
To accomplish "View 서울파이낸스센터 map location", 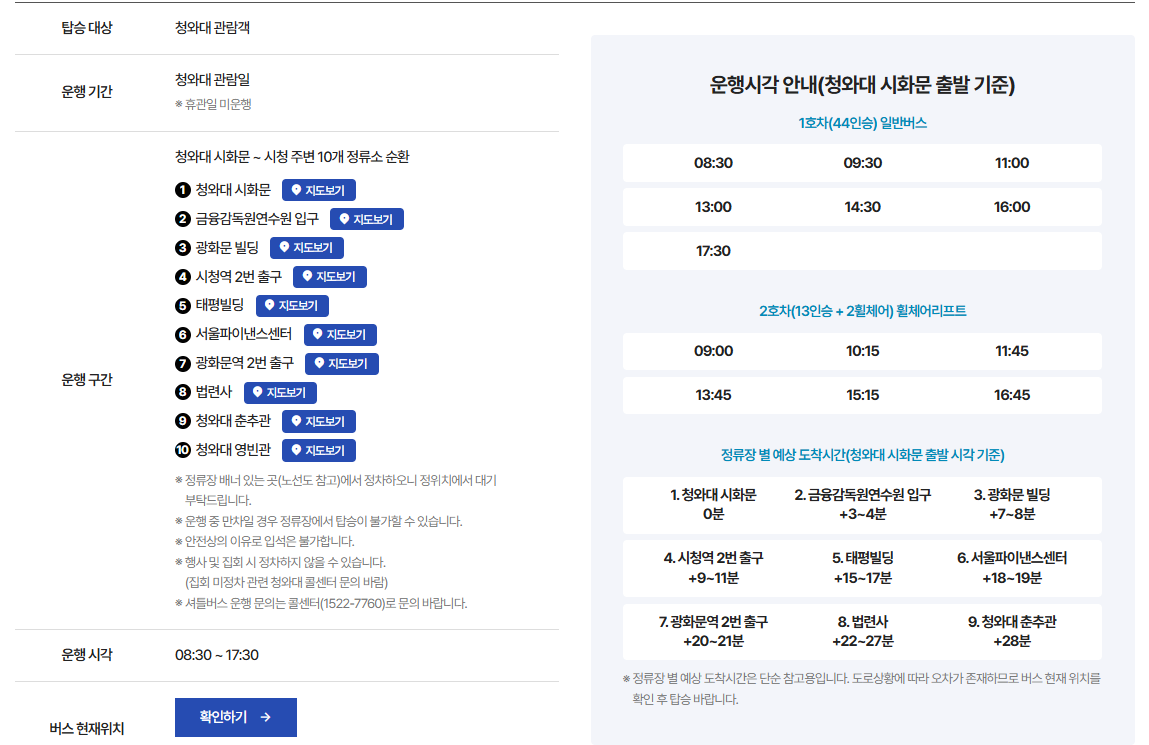I will pyautogui.click(x=341, y=335).
